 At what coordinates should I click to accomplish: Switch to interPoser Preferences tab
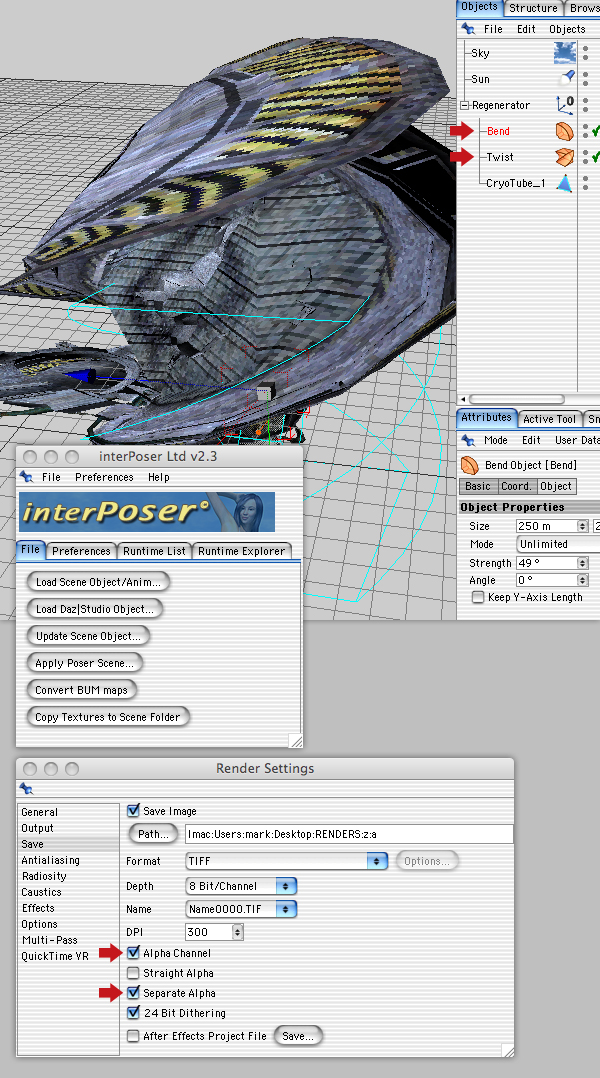coord(81,551)
